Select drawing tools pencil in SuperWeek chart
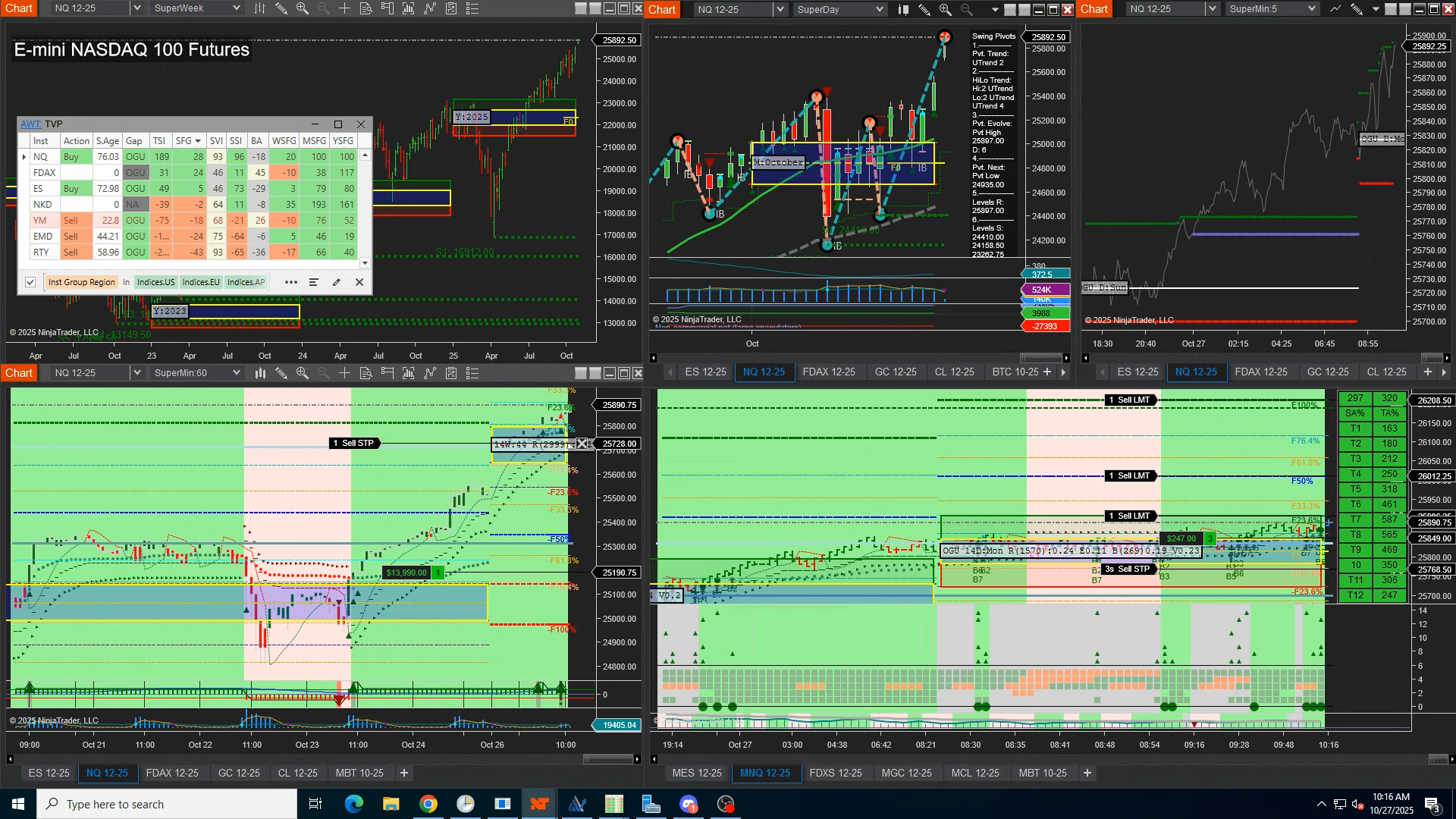 pos(281,9)
